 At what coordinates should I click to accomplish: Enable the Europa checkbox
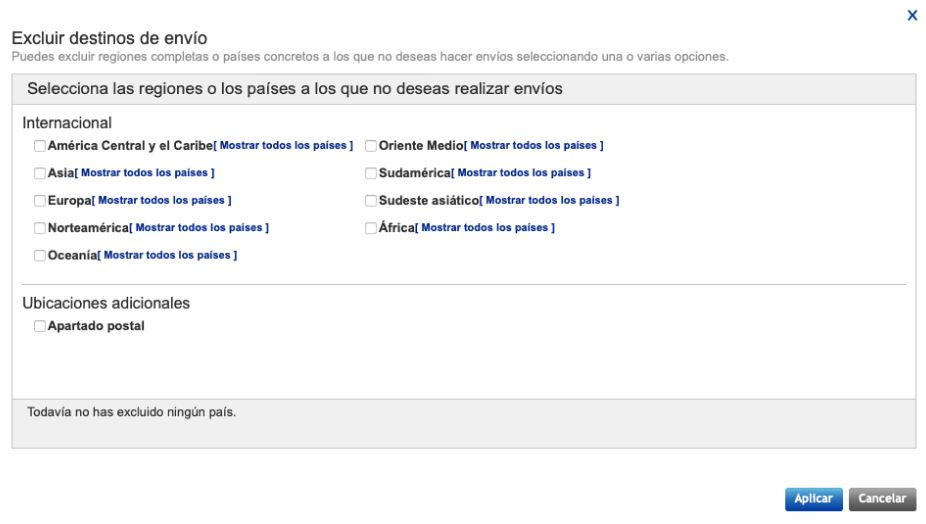click(40, 201)
